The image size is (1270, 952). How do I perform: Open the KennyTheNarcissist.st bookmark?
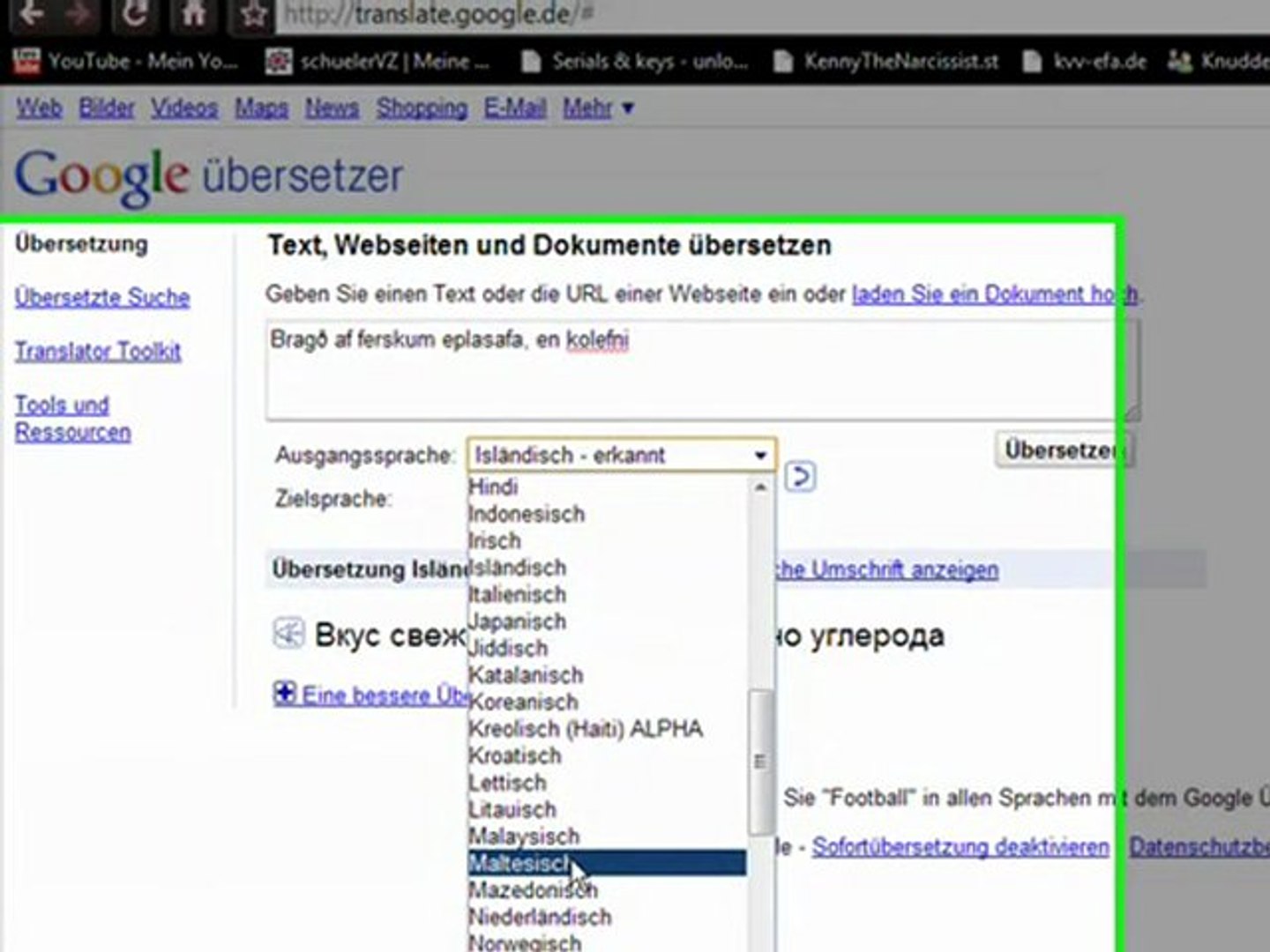click(885, 61)
